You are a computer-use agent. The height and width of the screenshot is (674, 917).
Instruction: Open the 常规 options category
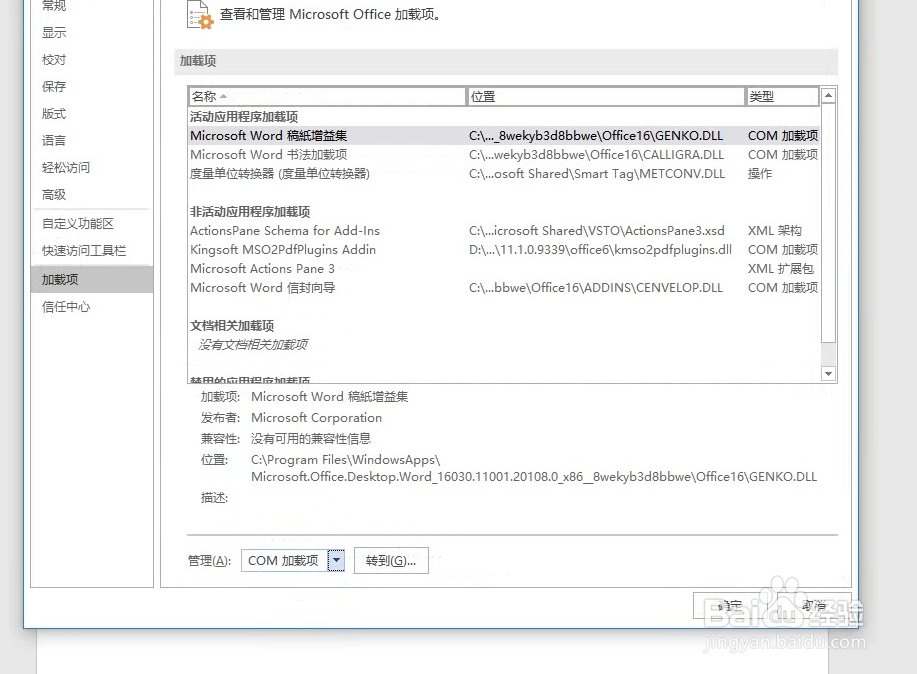click(x=54, y=6)
